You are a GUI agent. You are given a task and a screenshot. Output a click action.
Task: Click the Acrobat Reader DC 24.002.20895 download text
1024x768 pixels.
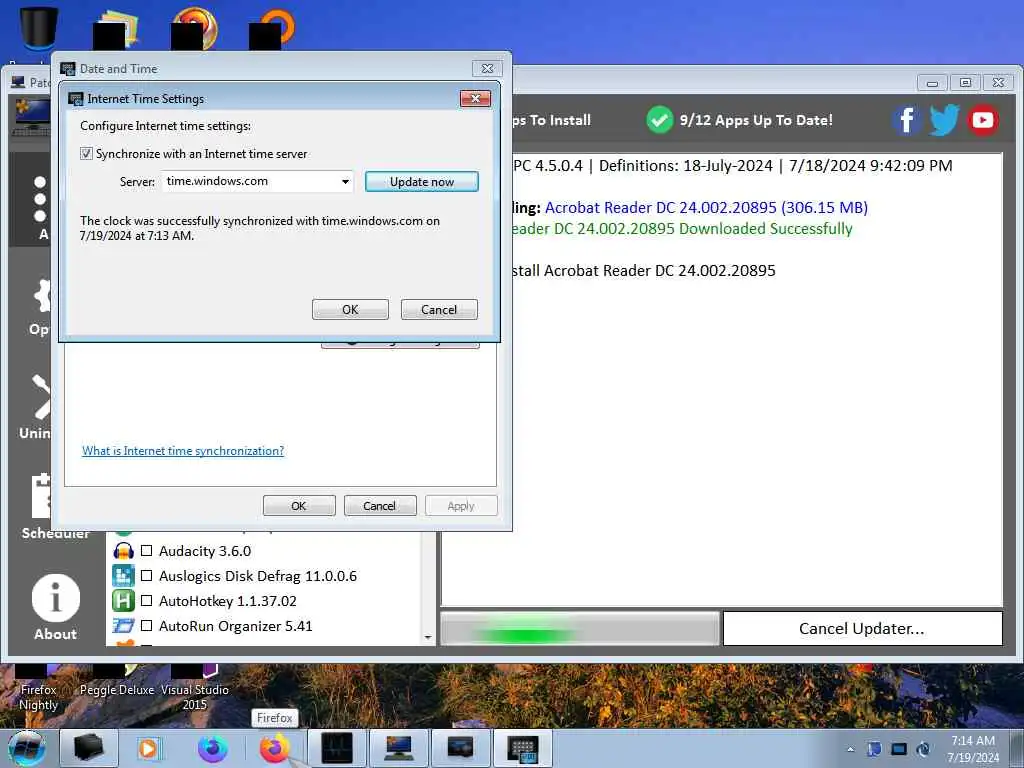click(x=707, y=208)
